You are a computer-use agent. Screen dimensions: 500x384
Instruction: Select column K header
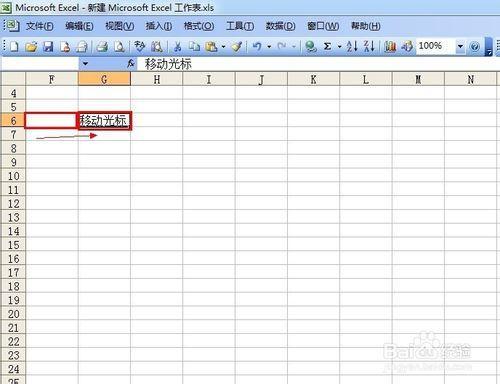coord(313,79)
